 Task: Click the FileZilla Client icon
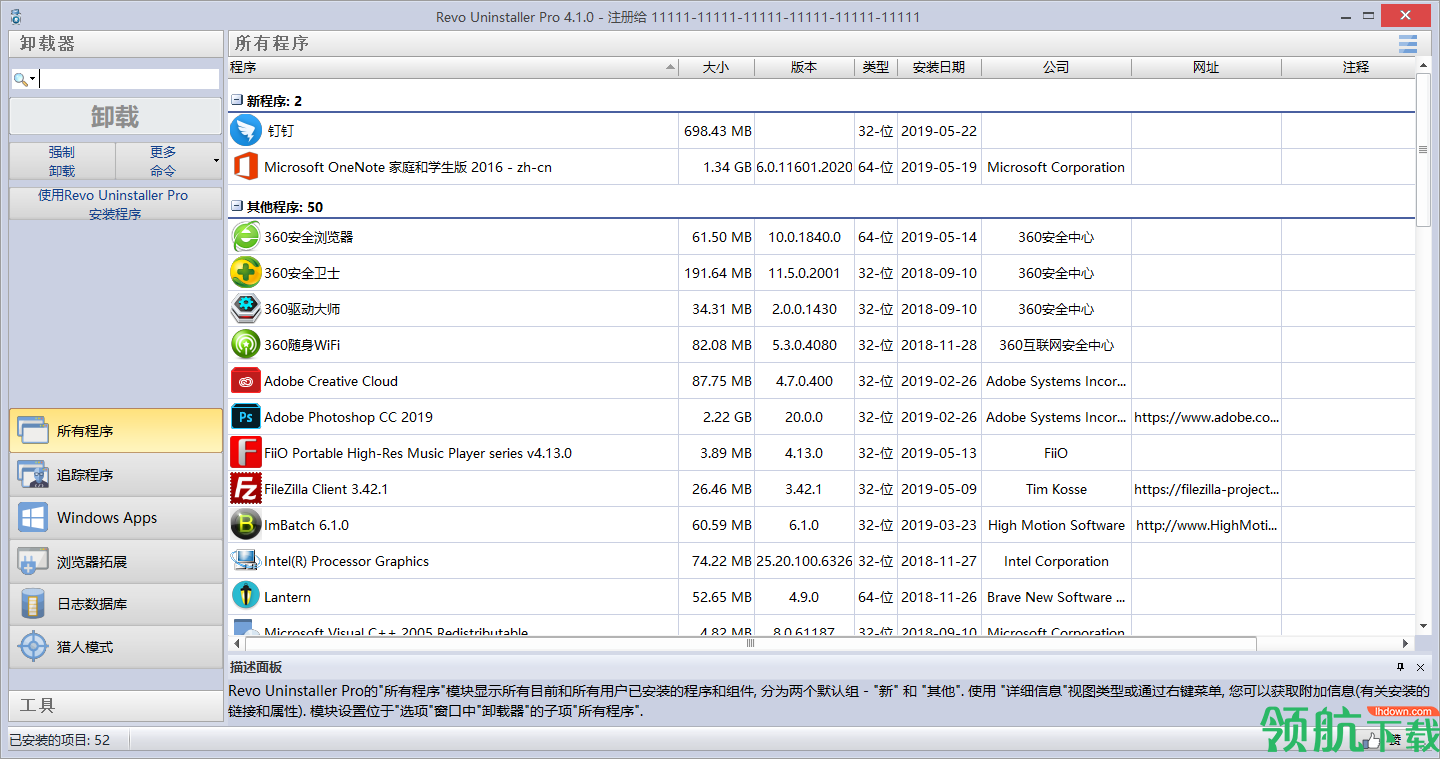click(246, 489)
